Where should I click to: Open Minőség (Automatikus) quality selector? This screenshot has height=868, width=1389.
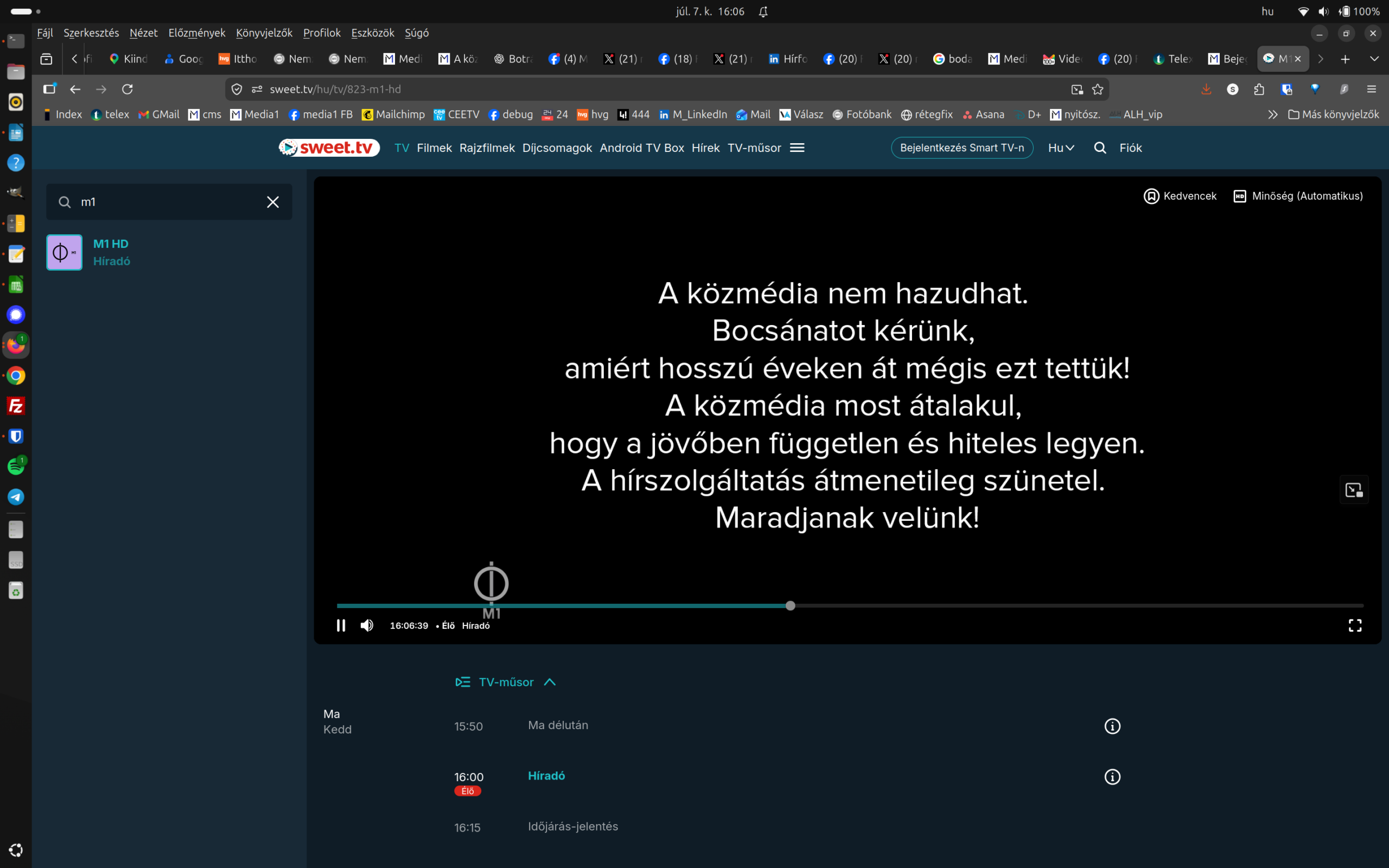tap(1298, 196)
